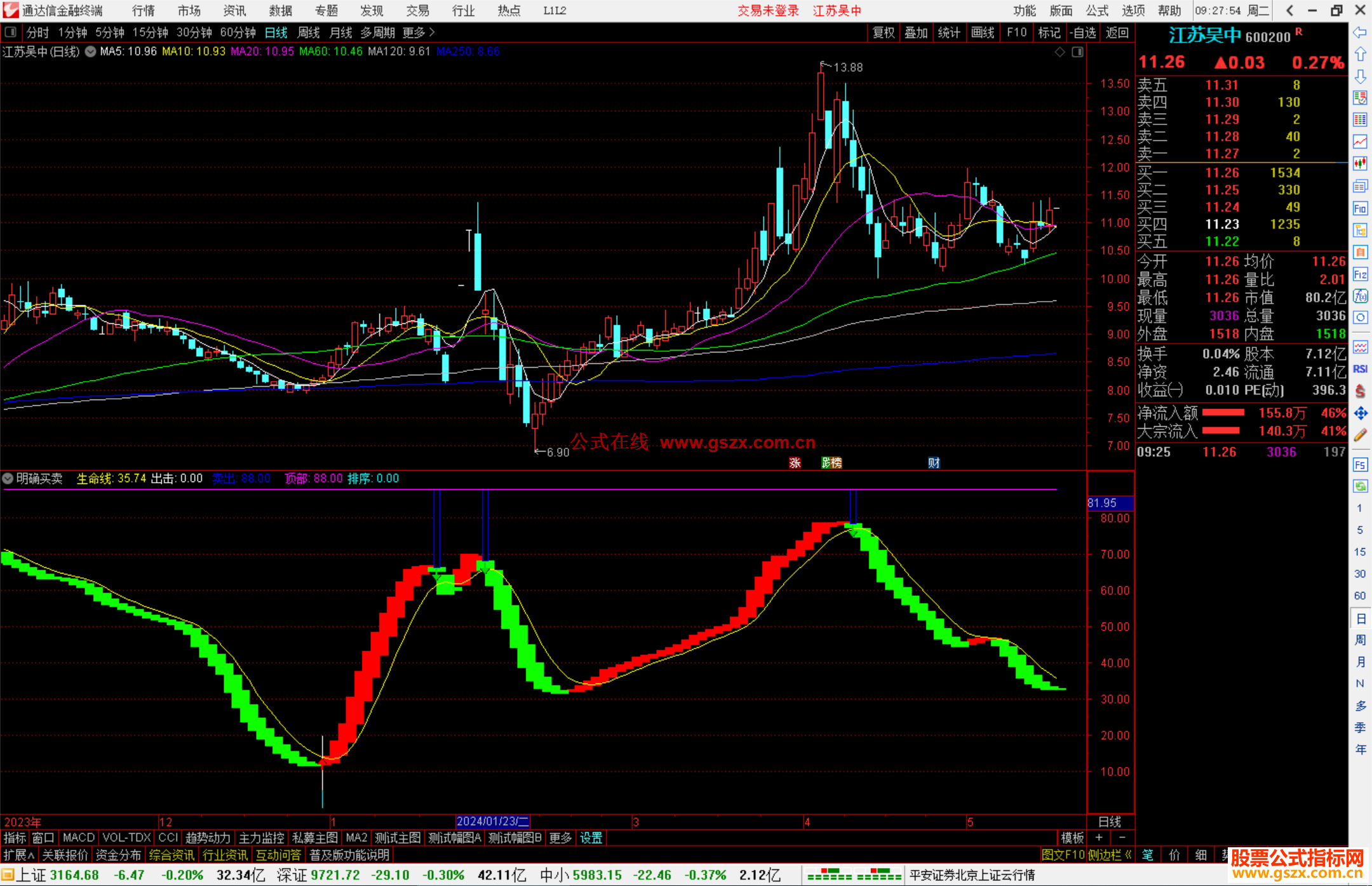Screen dimensions: 1372x886
Task: Open the K-line candlestick chart icon
Action: click(1360, 164)
